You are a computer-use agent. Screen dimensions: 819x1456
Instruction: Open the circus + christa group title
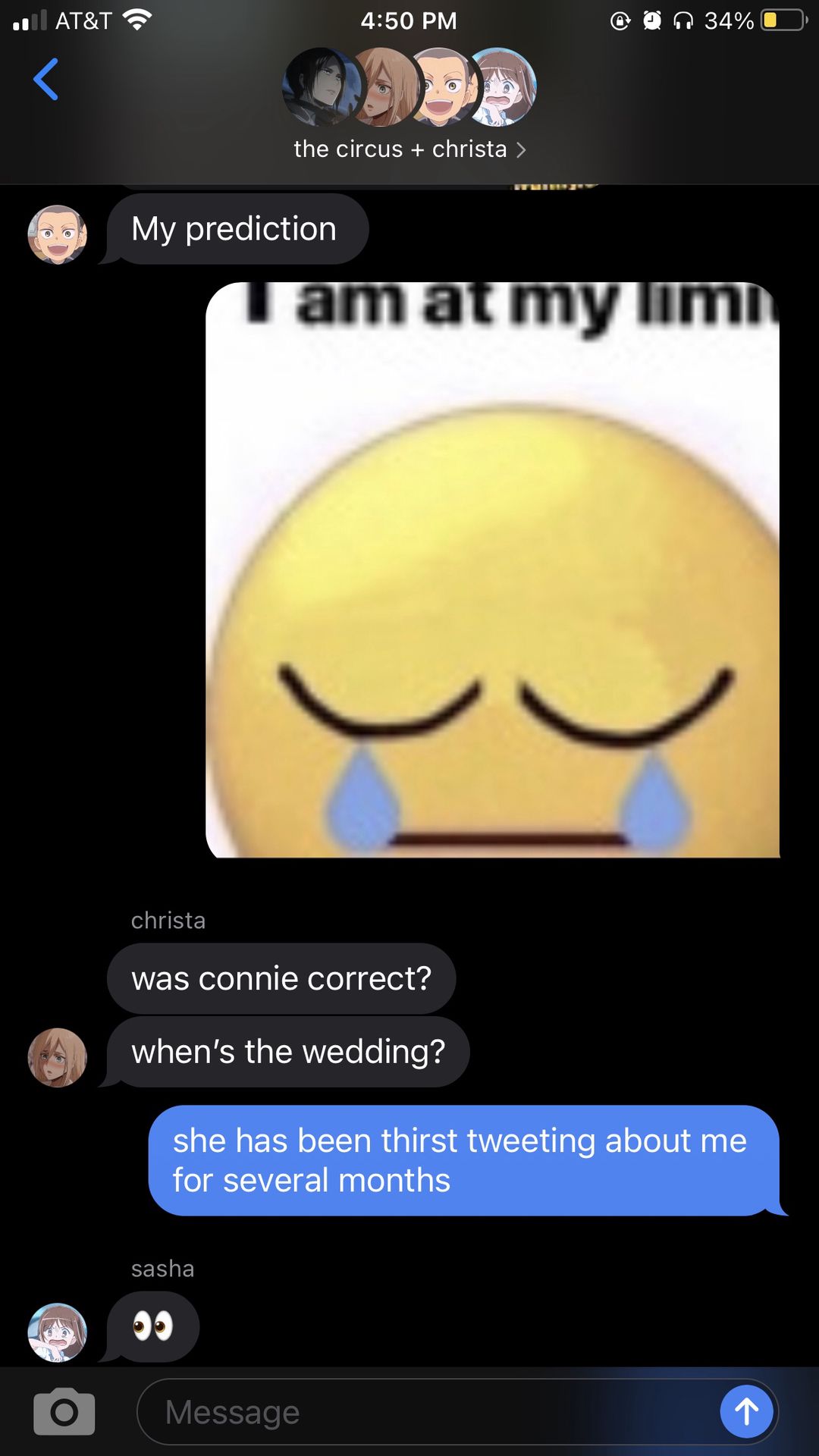(400, 149)
